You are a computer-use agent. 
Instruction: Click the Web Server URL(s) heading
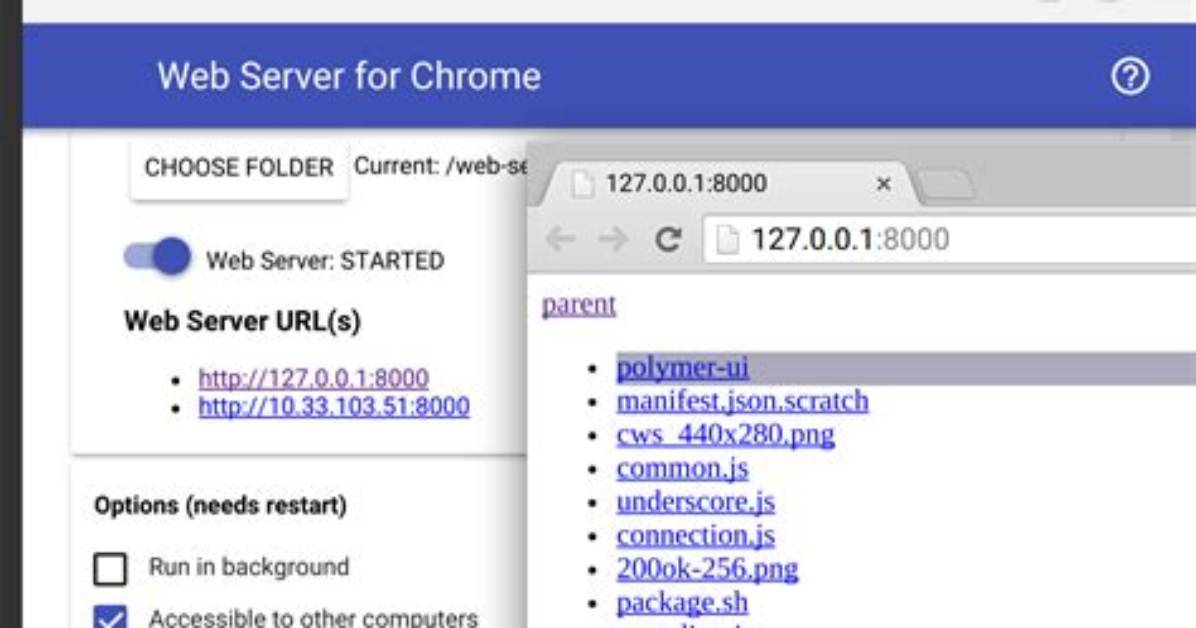[243, 321]
